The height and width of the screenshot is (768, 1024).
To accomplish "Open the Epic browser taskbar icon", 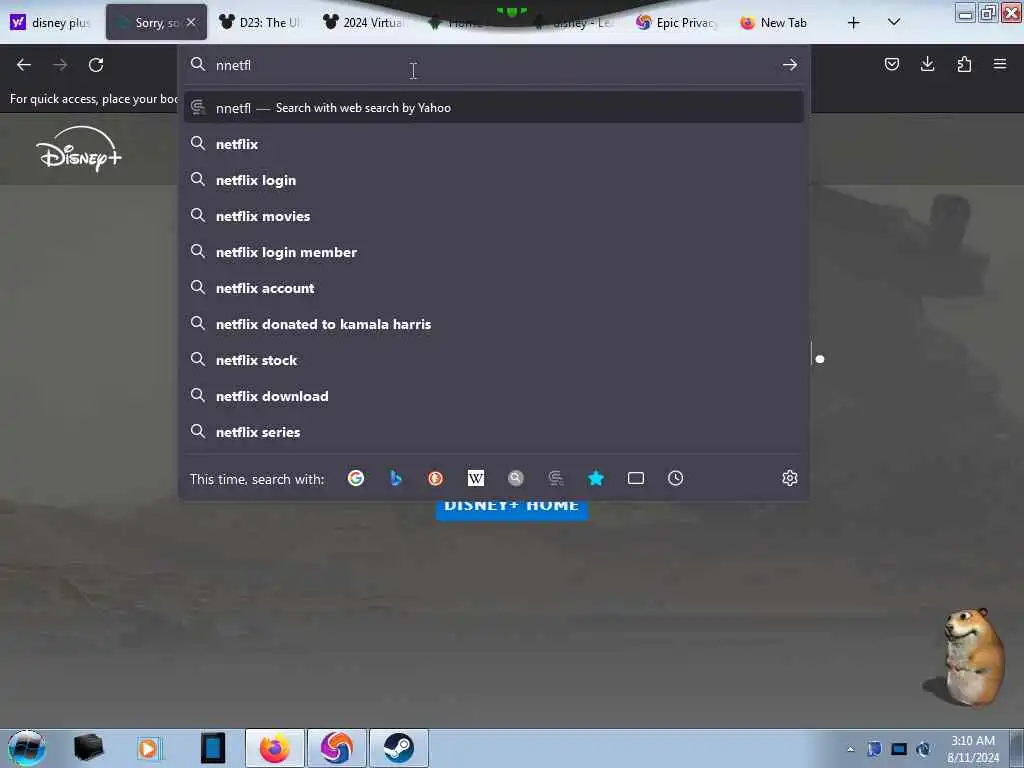I will click(337, 748).
